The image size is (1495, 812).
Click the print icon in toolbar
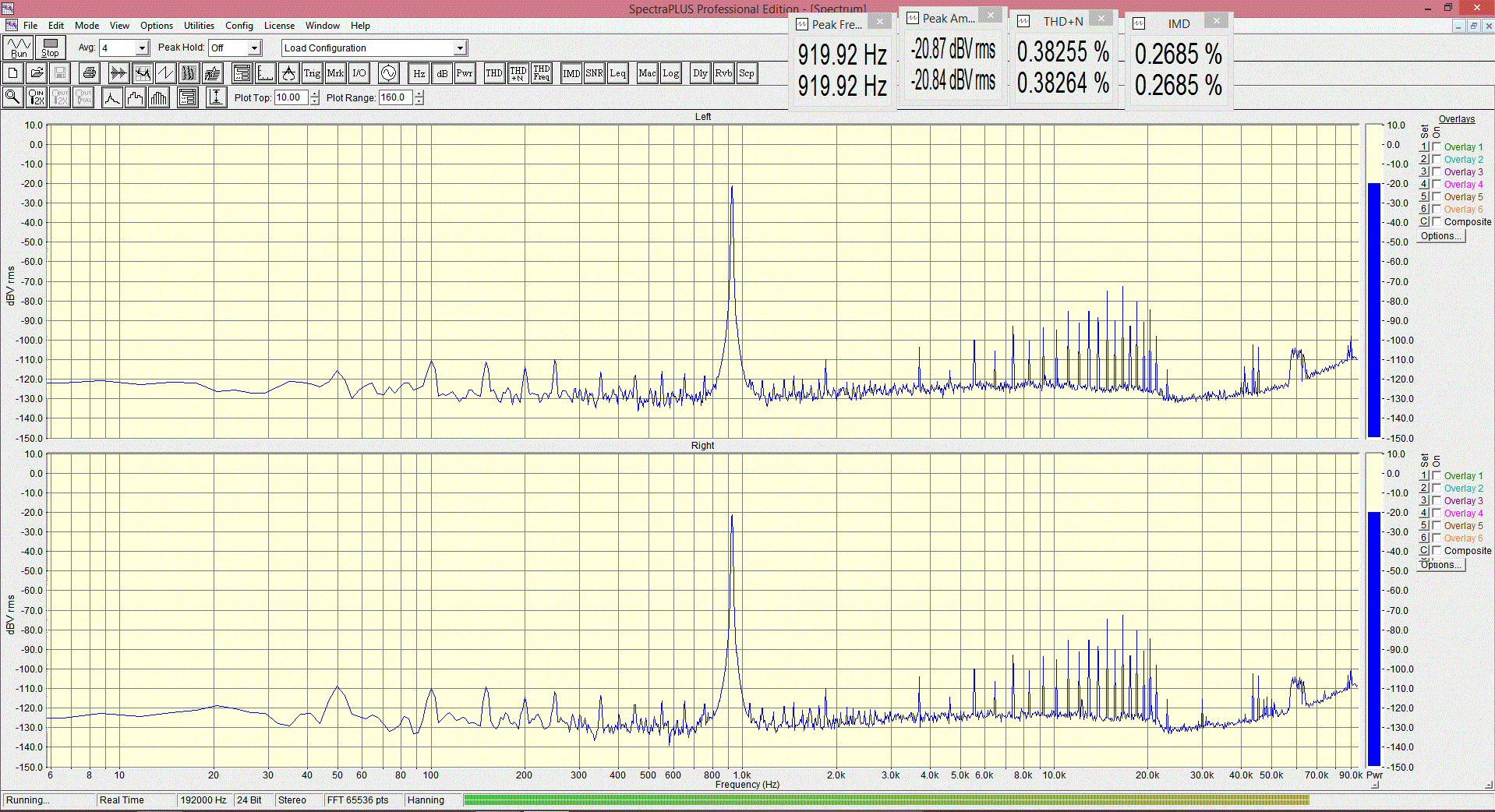click(x=90, y=73)
